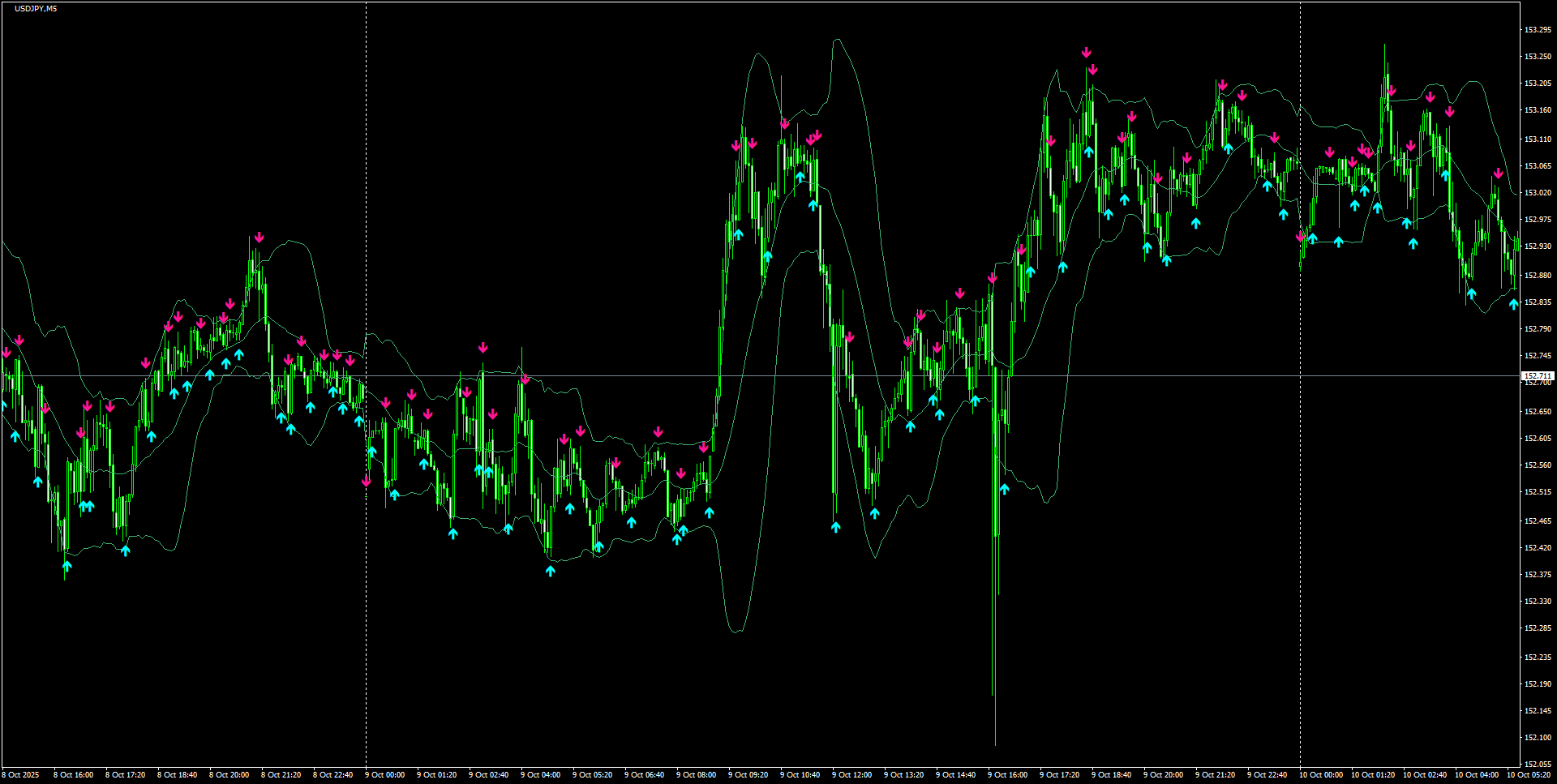Image resolution: width=1557 pixels, height=784 pixels.
Task: Click the 9 Oct 14:40 time label
Action: [955, 775]
